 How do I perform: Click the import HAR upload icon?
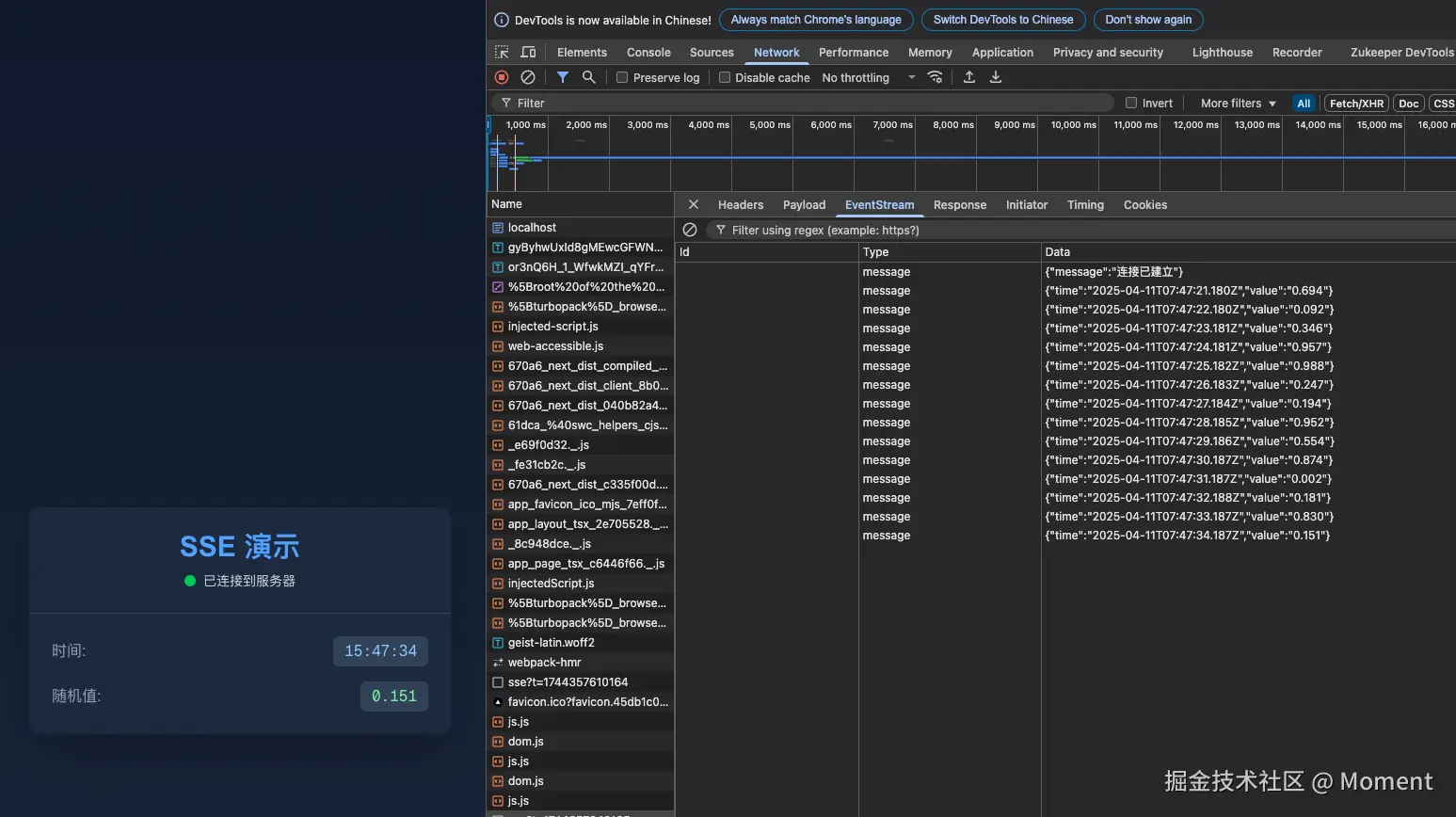coord(968,77)
